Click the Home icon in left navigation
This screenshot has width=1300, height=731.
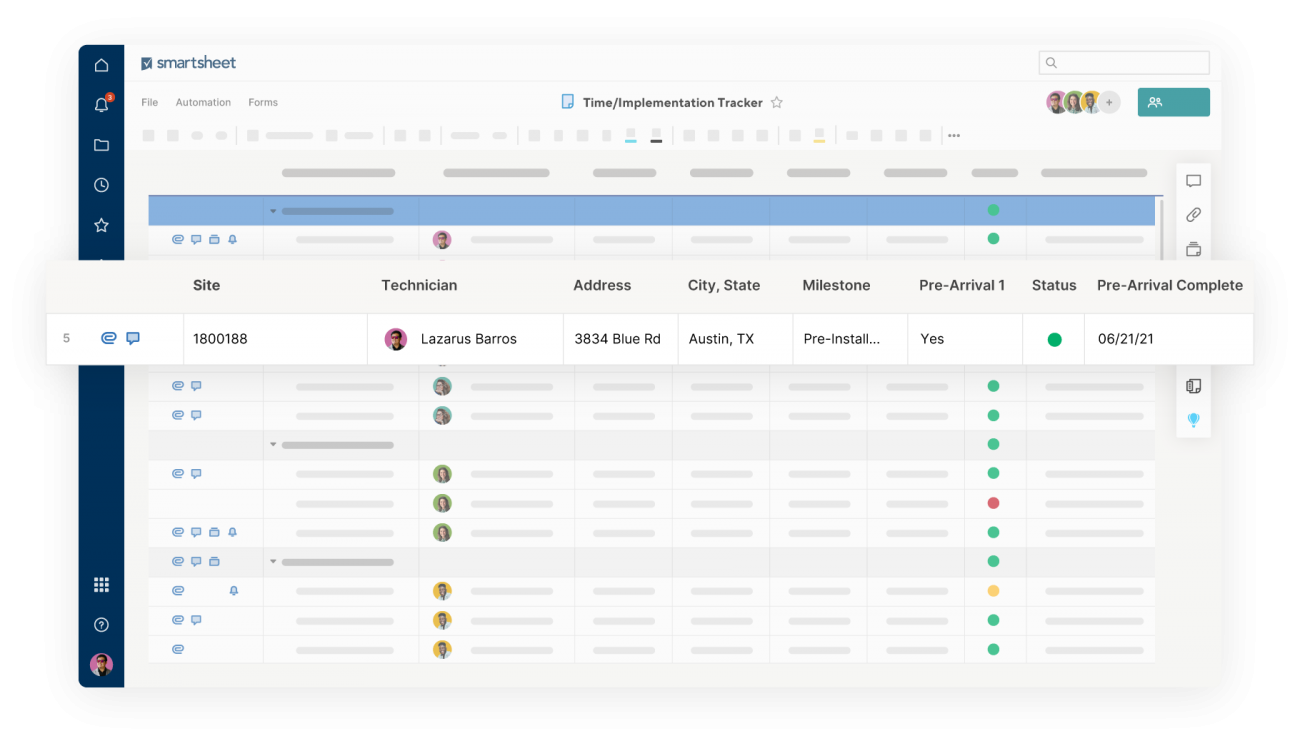tap(101, 64)
